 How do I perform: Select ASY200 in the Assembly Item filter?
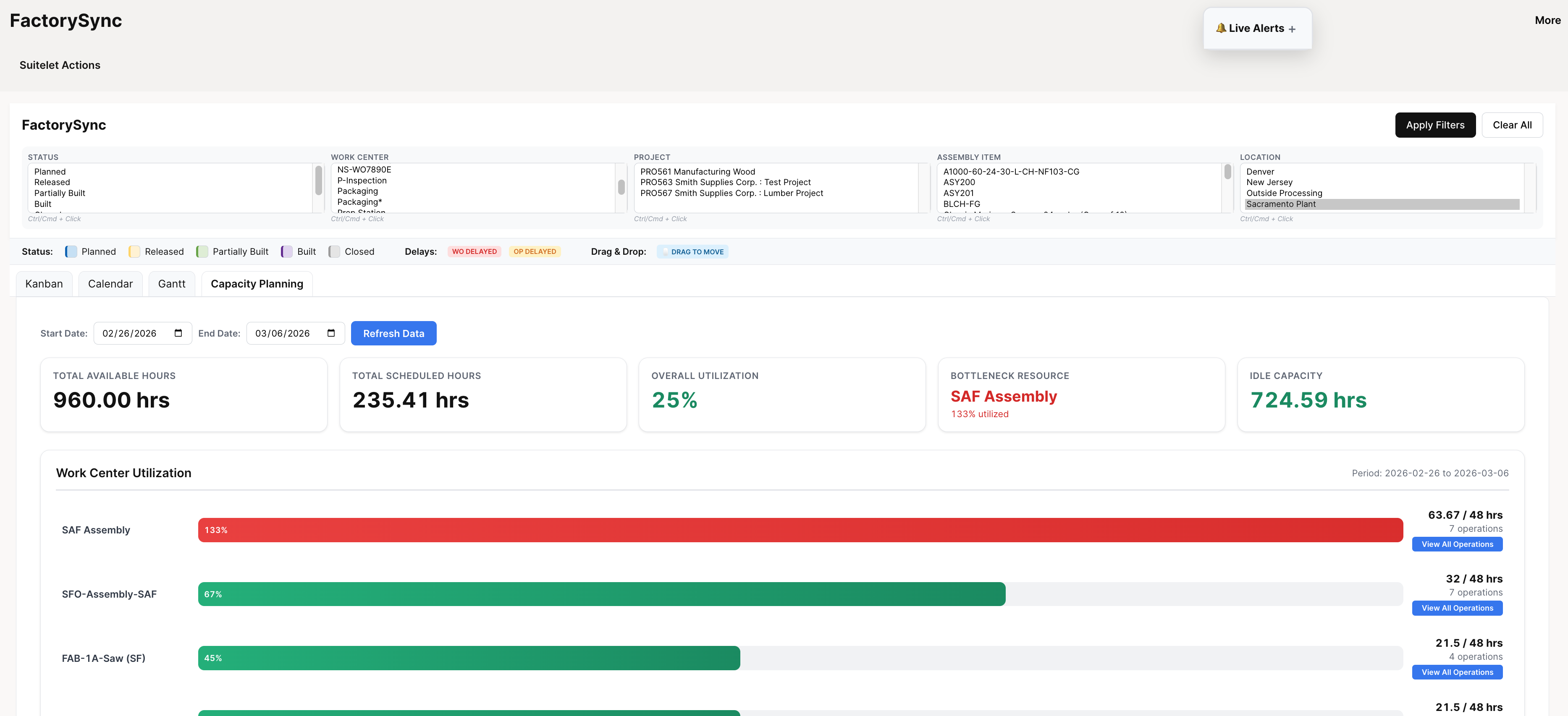(x=959, y=182)
